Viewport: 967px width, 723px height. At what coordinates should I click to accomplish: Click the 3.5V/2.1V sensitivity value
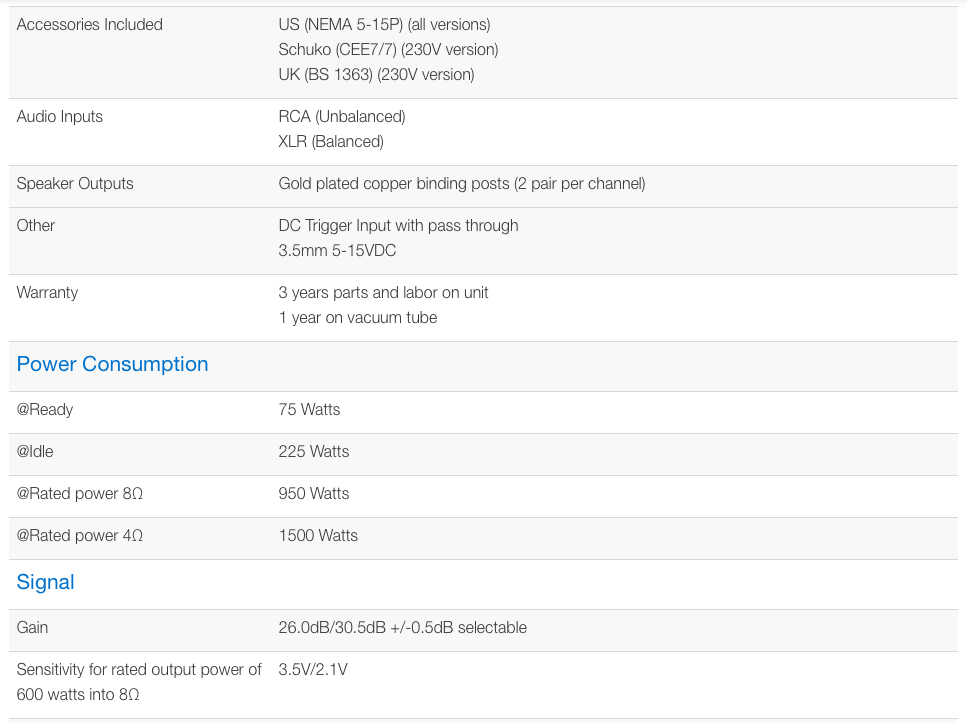tap(313, 669)
